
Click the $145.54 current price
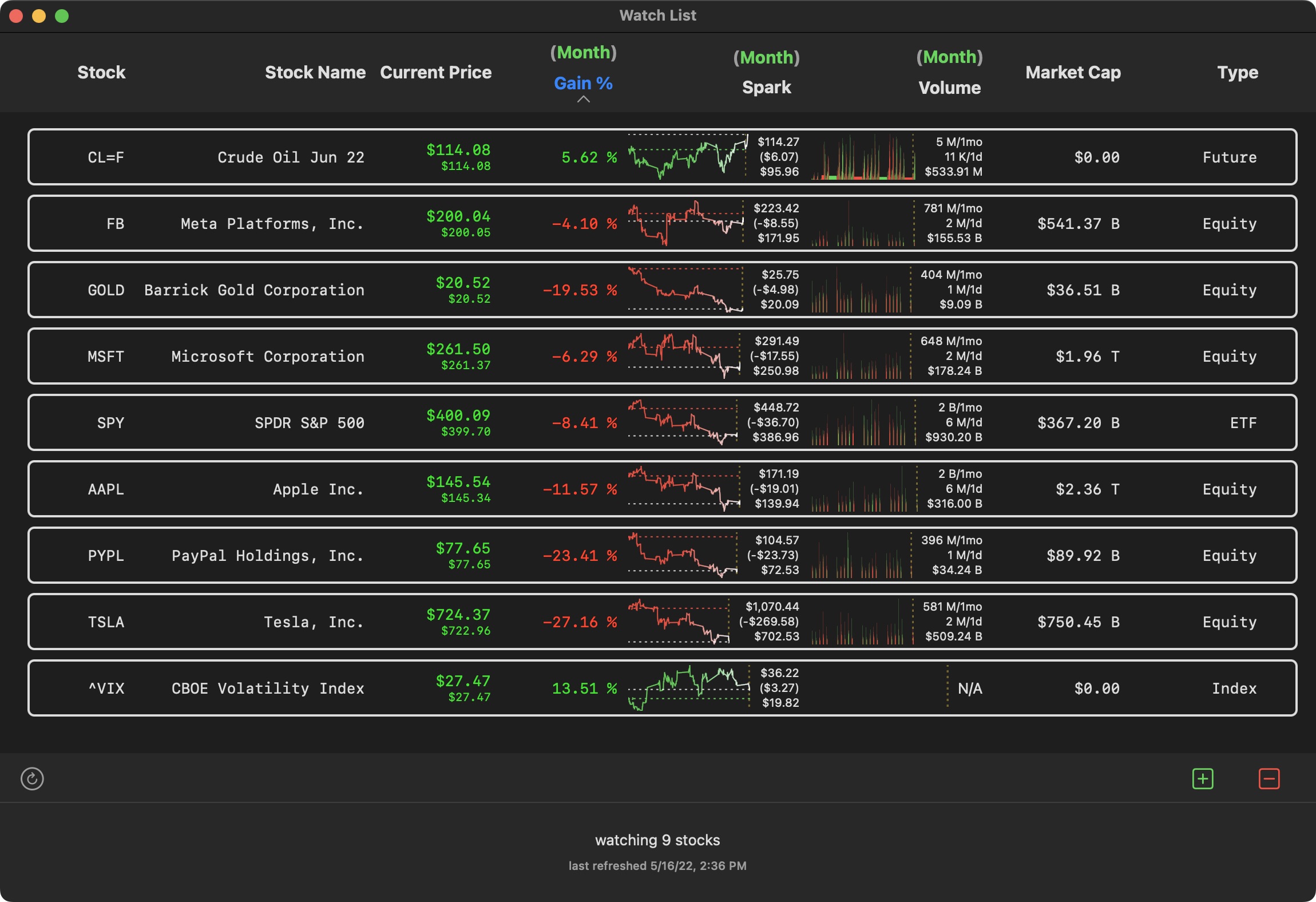(x=458, y=482)
